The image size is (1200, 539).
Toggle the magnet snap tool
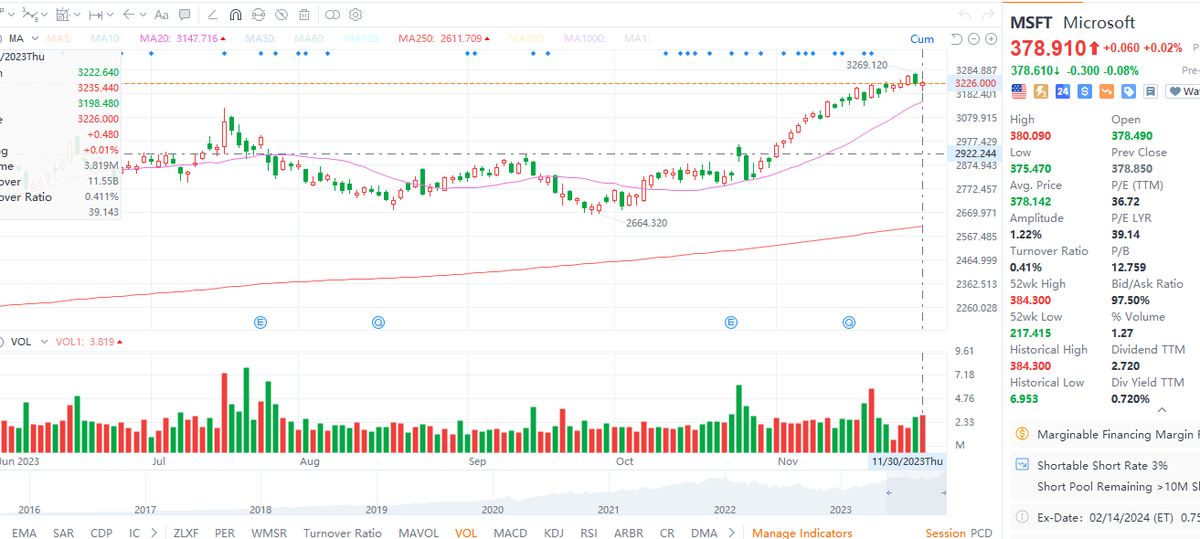pos(235,15)
